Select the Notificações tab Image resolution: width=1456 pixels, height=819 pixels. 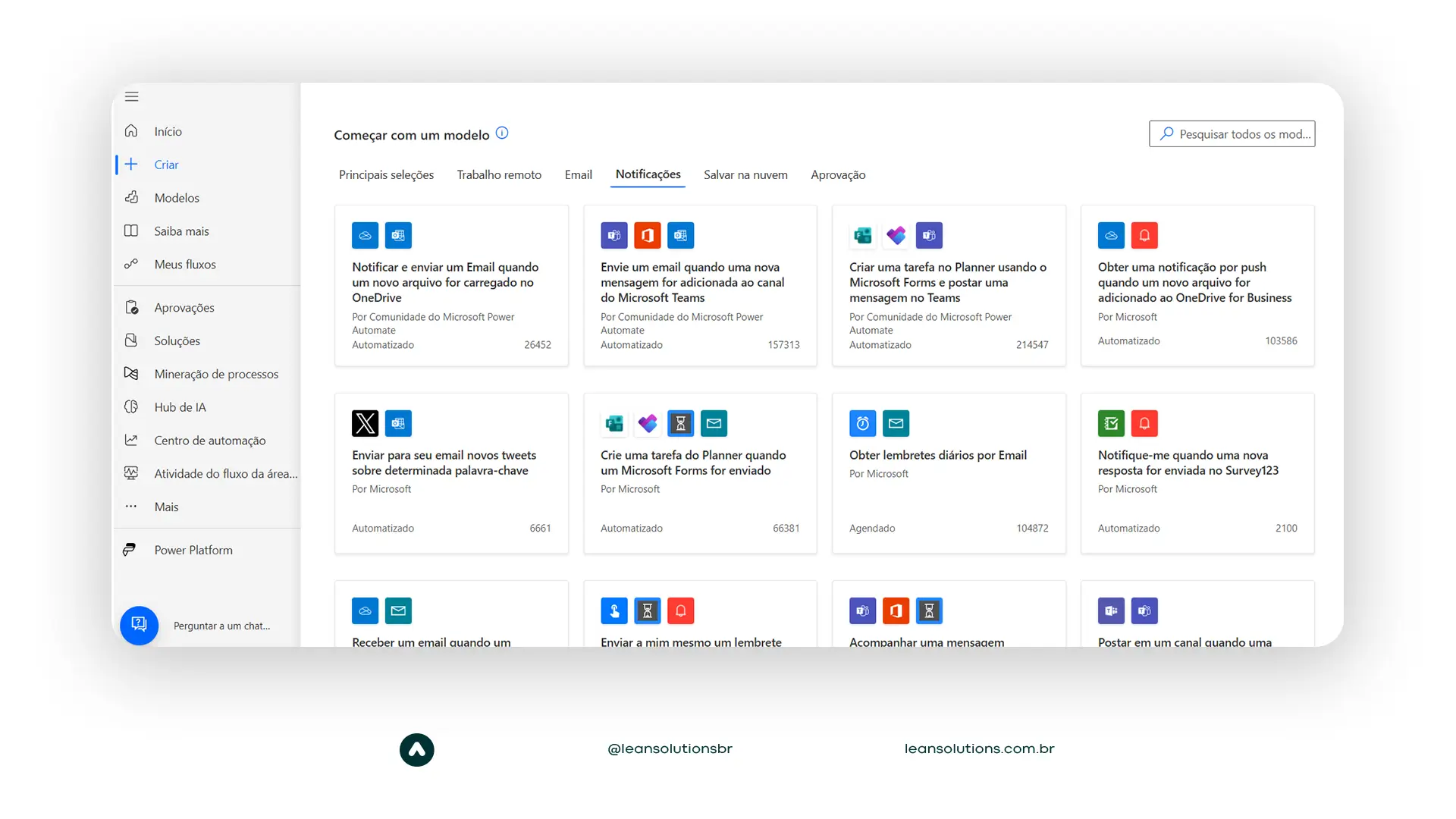[x=648, y=174]
